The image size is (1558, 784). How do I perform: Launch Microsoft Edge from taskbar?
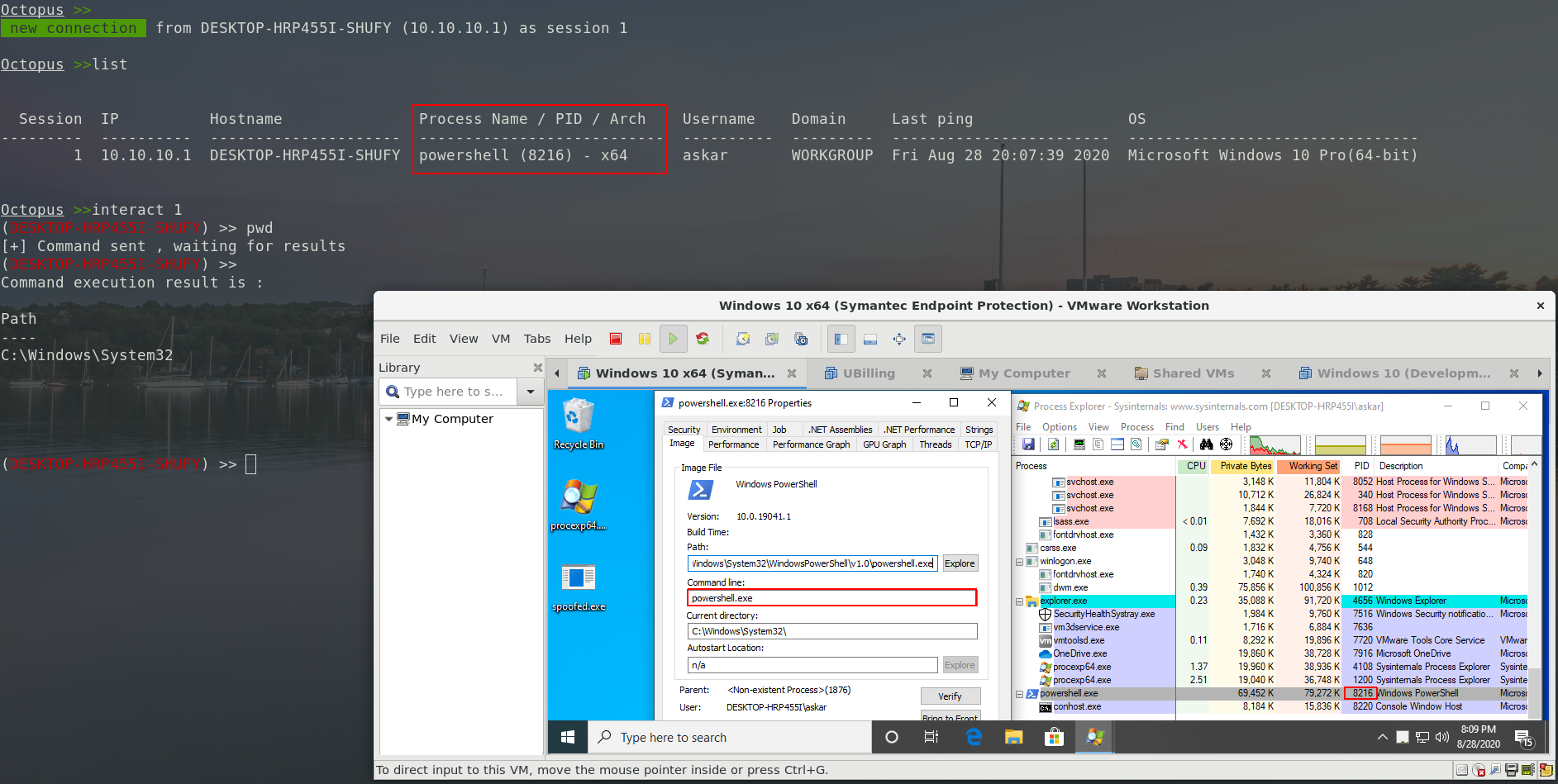[974, 737]
